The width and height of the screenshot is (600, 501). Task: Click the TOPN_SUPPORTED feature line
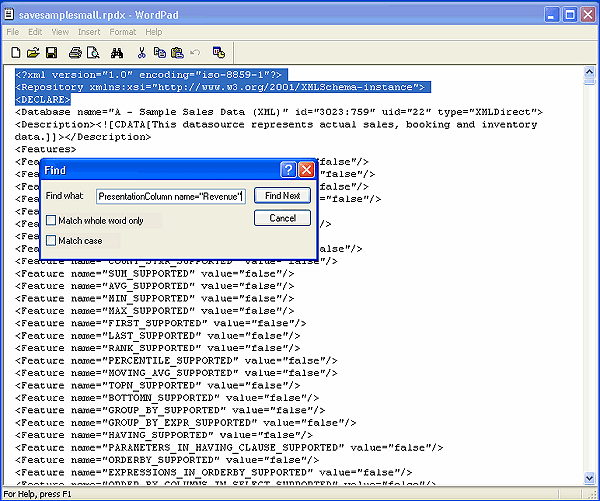(x=158, y=385)
